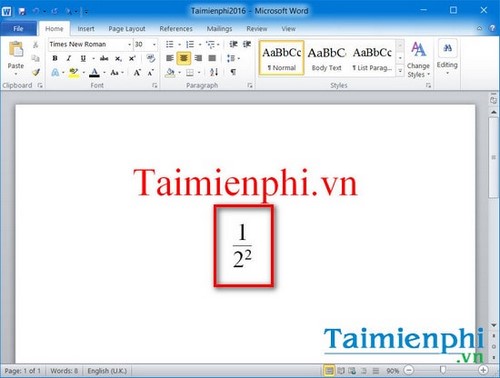Toggle Center alignment
Image resolution: width=500 pixels, height=378 pixels.
pyautogui.click(x=184, y=58)
